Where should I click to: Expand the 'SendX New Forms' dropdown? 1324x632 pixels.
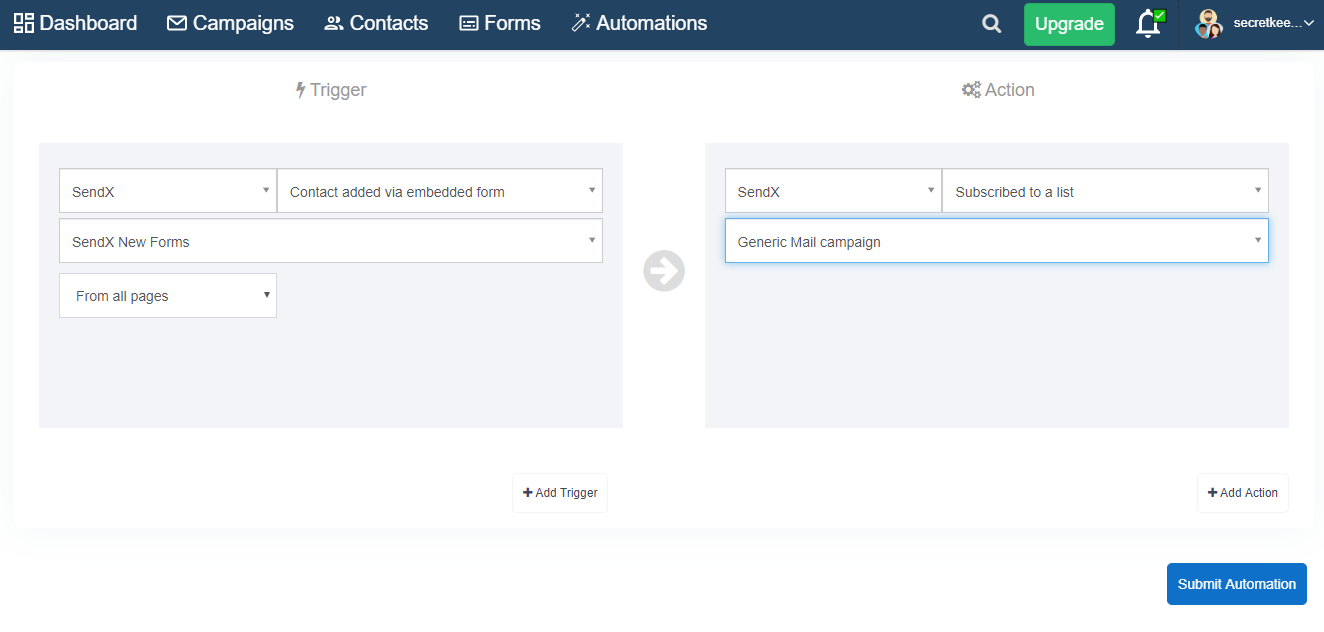(x=331, y=241)
